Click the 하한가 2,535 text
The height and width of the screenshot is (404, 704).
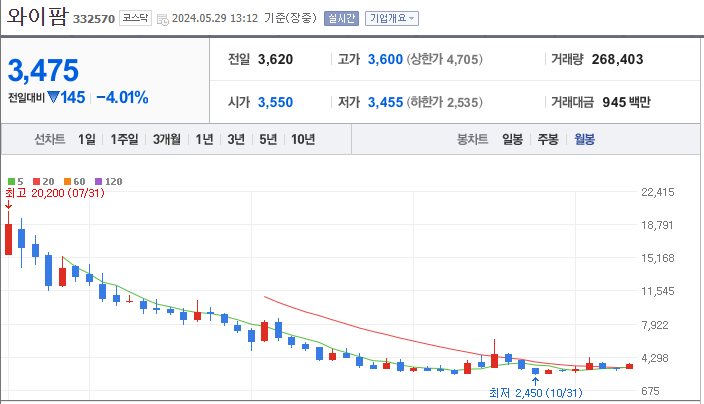coord(444,102)
